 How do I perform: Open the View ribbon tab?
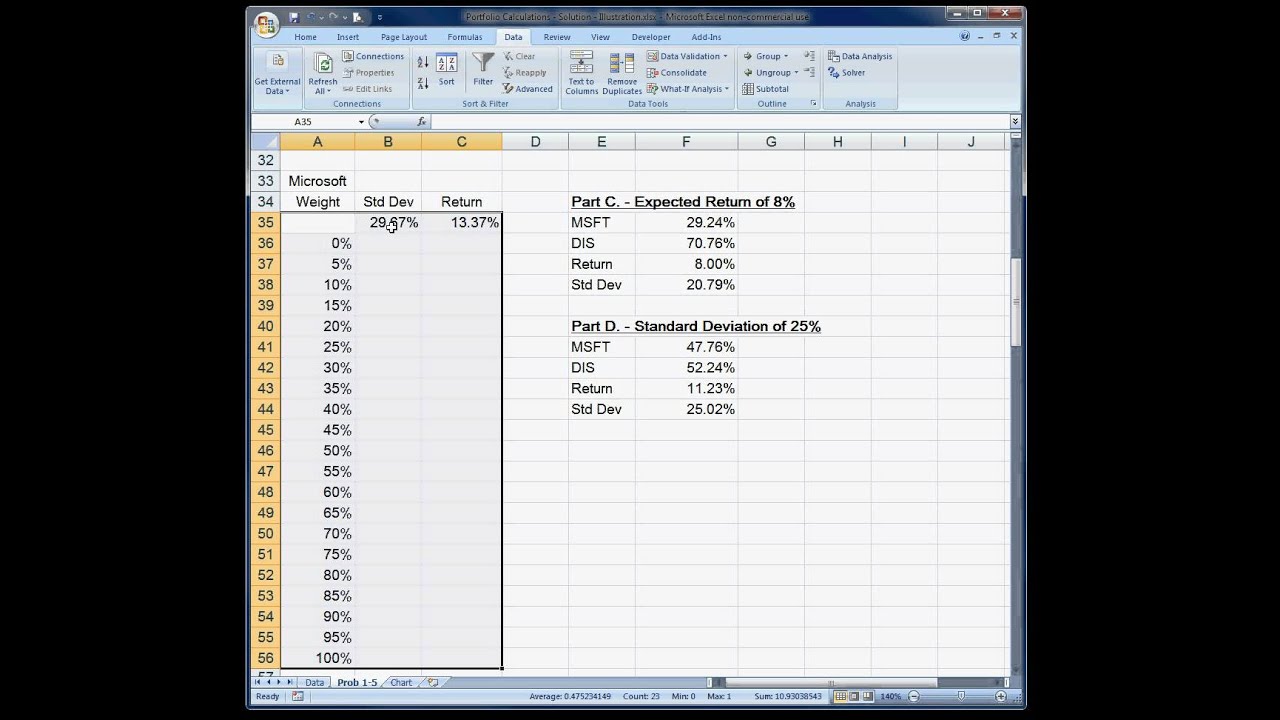tap(600, 37)
